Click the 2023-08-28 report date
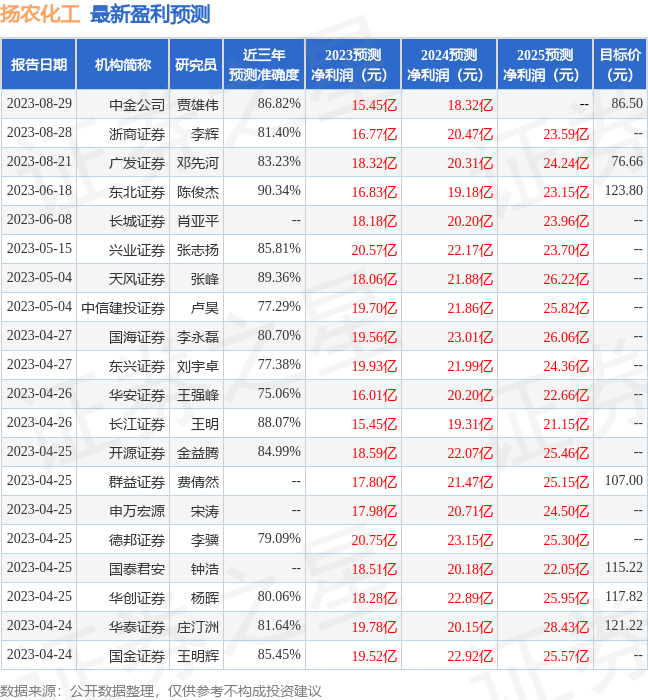 [x=39, y=133]
